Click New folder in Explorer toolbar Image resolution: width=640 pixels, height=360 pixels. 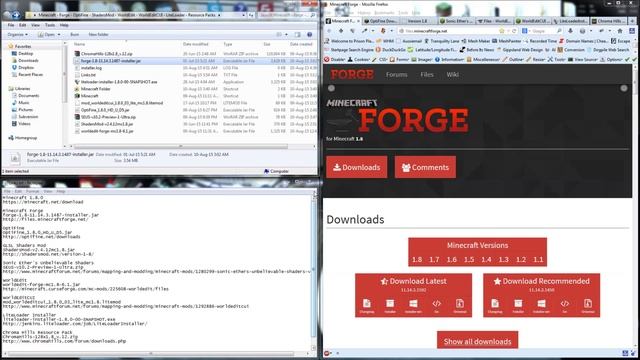pos(98,35)
